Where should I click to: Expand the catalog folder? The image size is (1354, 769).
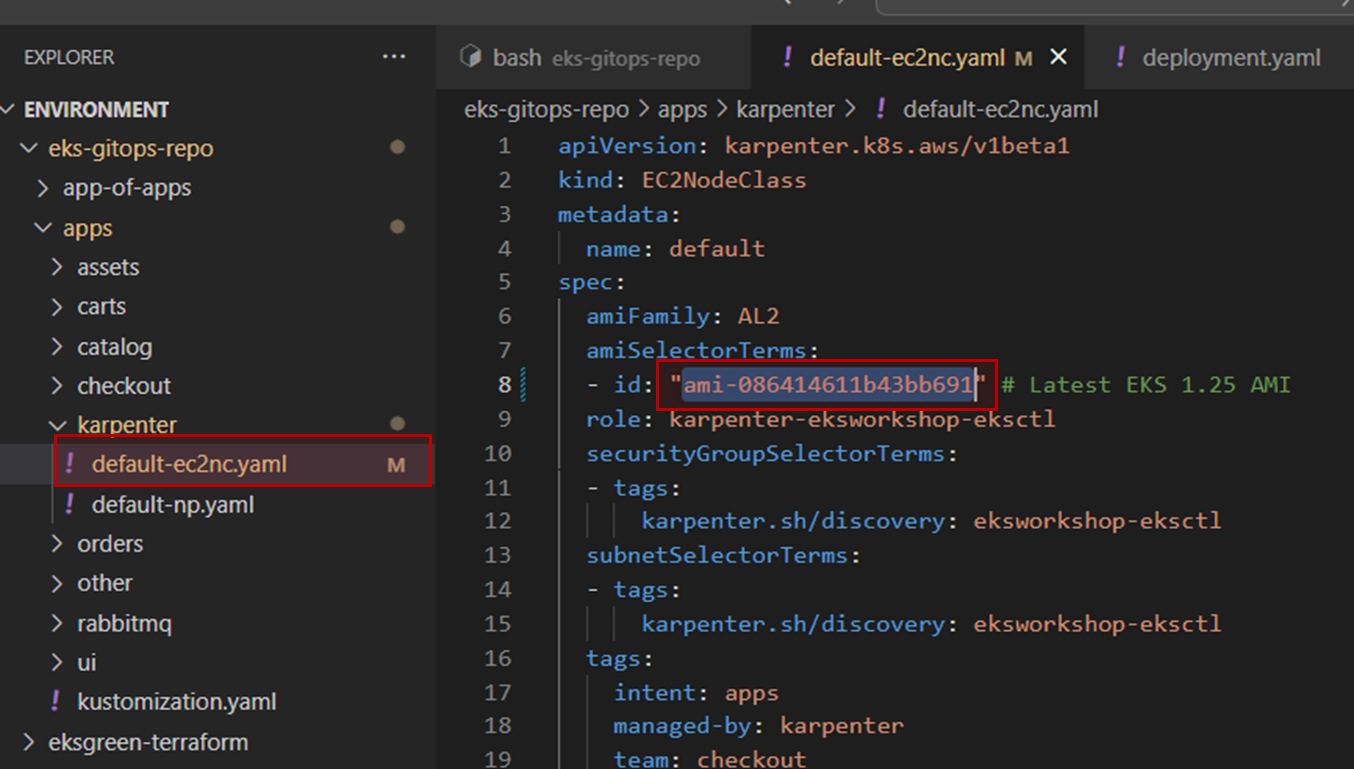[x=114, y=346]
